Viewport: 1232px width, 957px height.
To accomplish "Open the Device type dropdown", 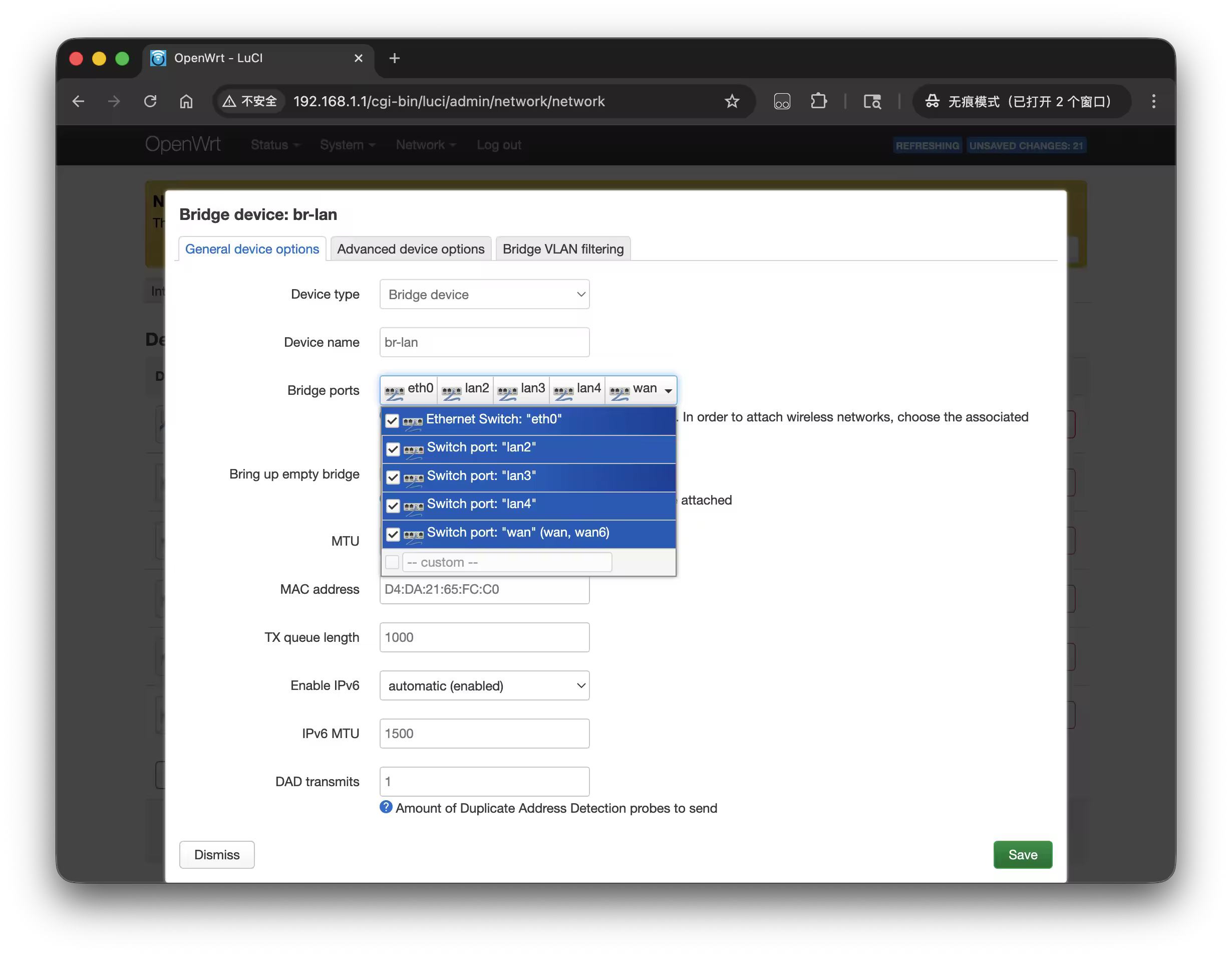I will coord(484,294).
